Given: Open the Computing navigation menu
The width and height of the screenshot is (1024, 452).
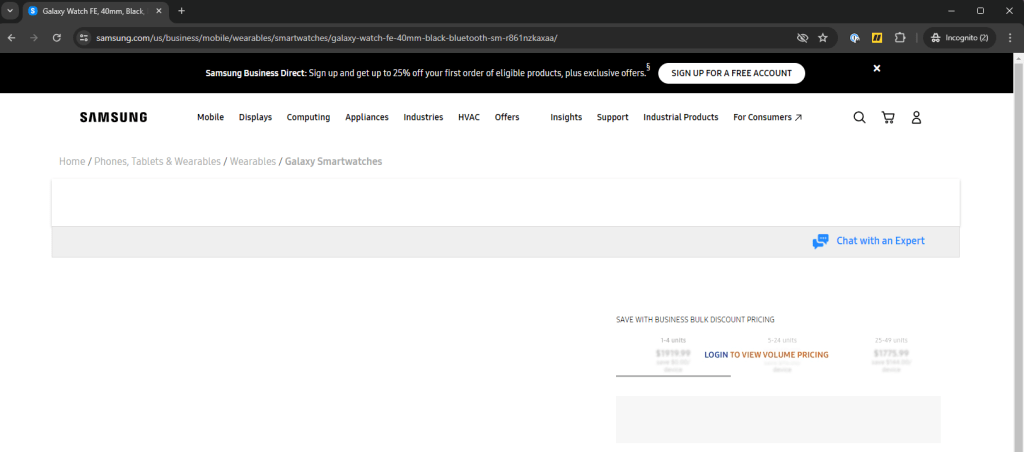Looking at the screenshot, I should point(308,117).
